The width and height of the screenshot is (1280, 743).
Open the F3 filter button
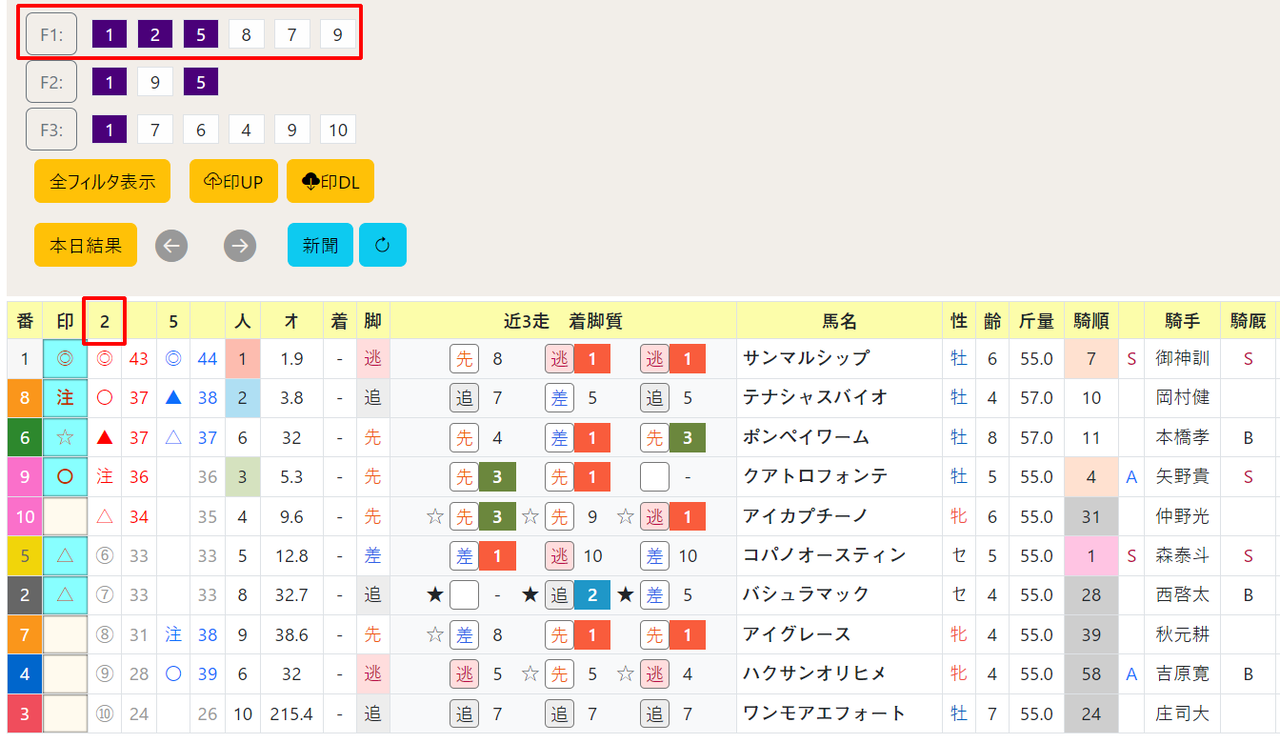(x=52, y=129)
